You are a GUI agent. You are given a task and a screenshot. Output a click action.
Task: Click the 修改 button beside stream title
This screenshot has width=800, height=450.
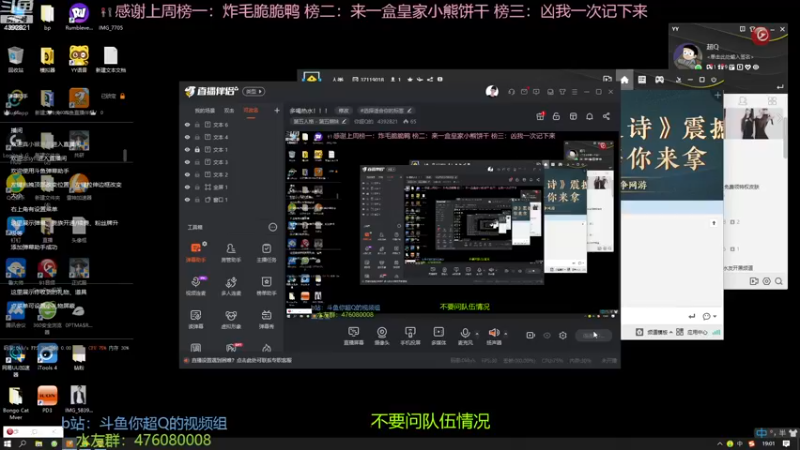343,110
